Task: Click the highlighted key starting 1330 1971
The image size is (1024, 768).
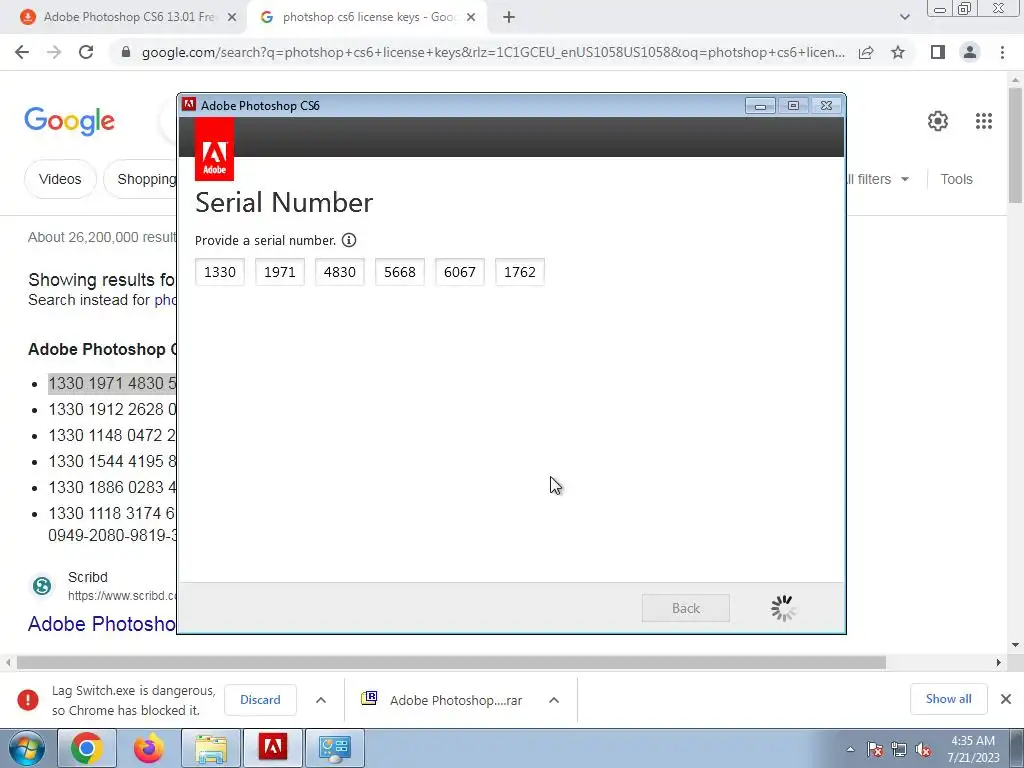Action: [112, 383]
